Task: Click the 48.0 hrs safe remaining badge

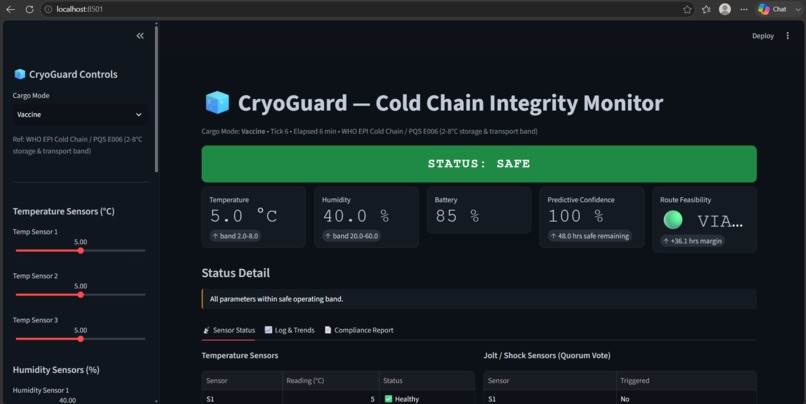Action: click(x=589, y=236)
